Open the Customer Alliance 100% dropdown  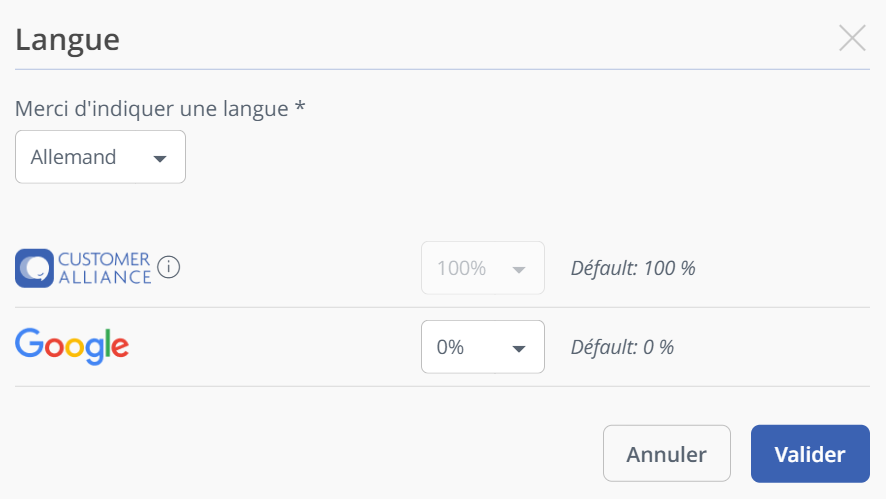coord(483,268)
